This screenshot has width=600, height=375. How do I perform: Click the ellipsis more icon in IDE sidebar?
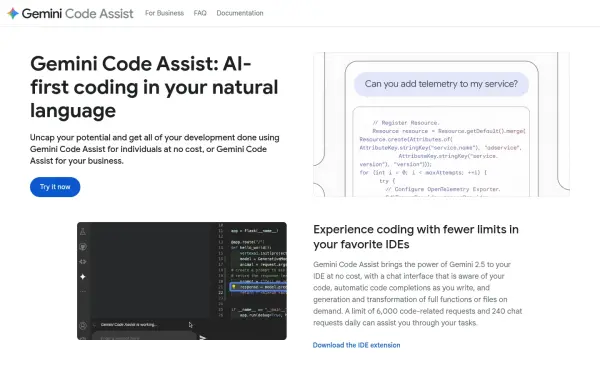[x=83, y=292]
